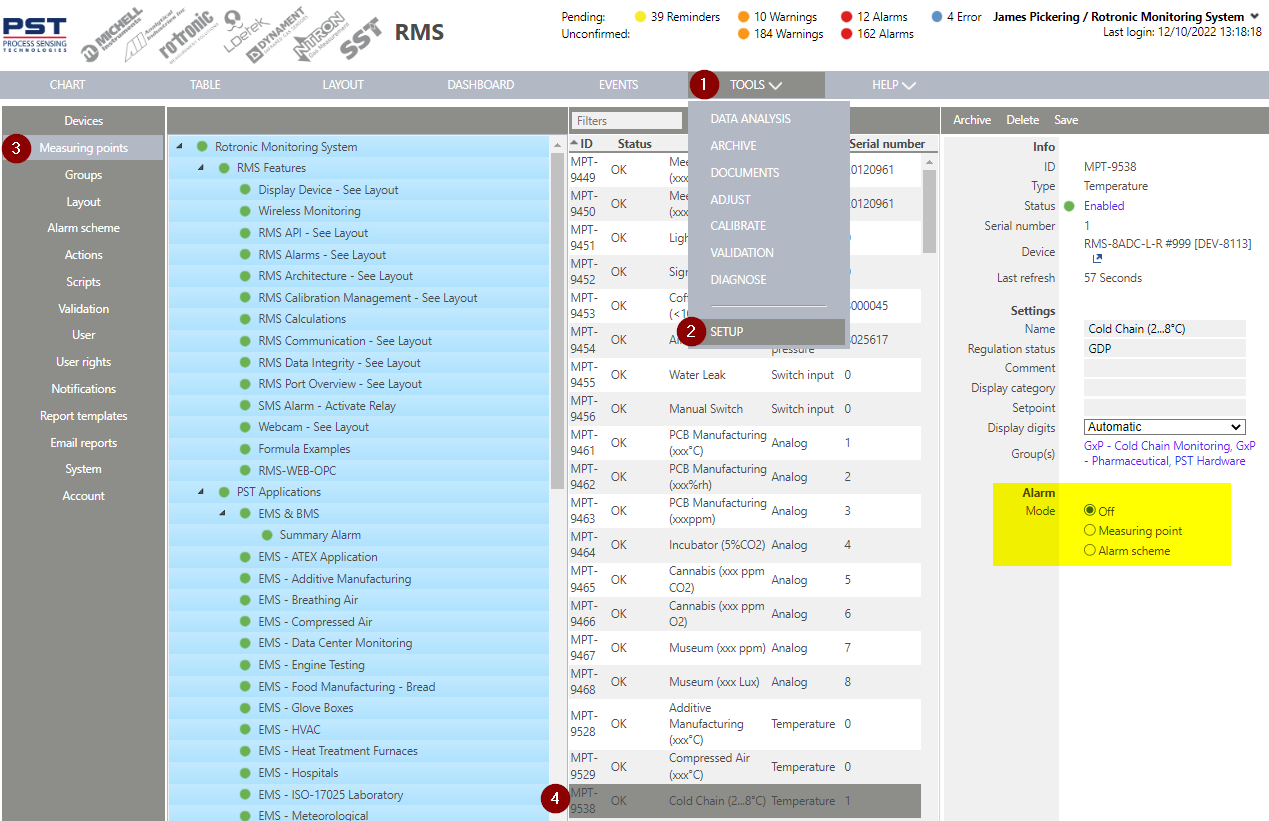Screen dimensions: 1269x821
Task: Open Report templates in the sidebar
Action: coord(84,416)
